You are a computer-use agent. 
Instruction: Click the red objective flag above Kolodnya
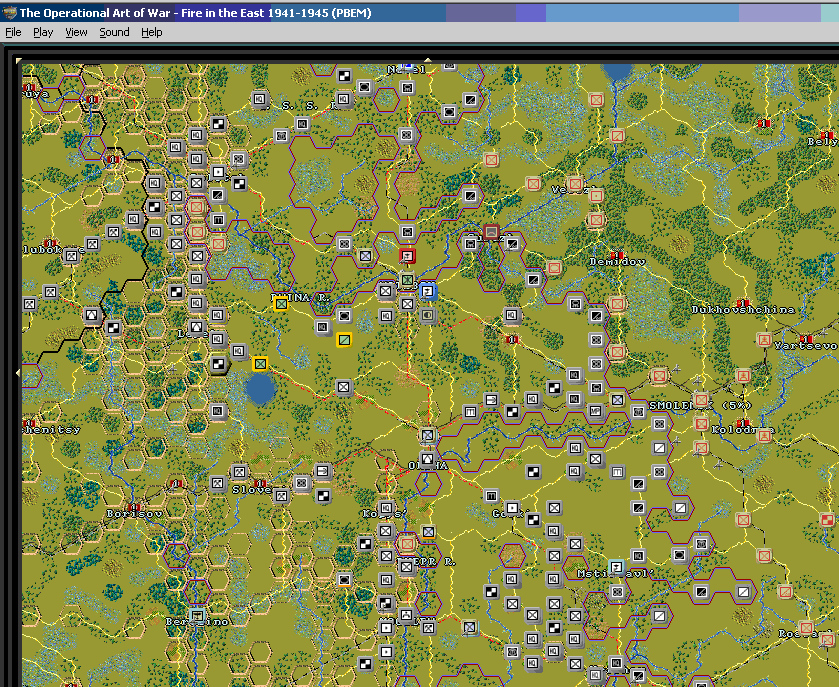(x=742, y=423)
